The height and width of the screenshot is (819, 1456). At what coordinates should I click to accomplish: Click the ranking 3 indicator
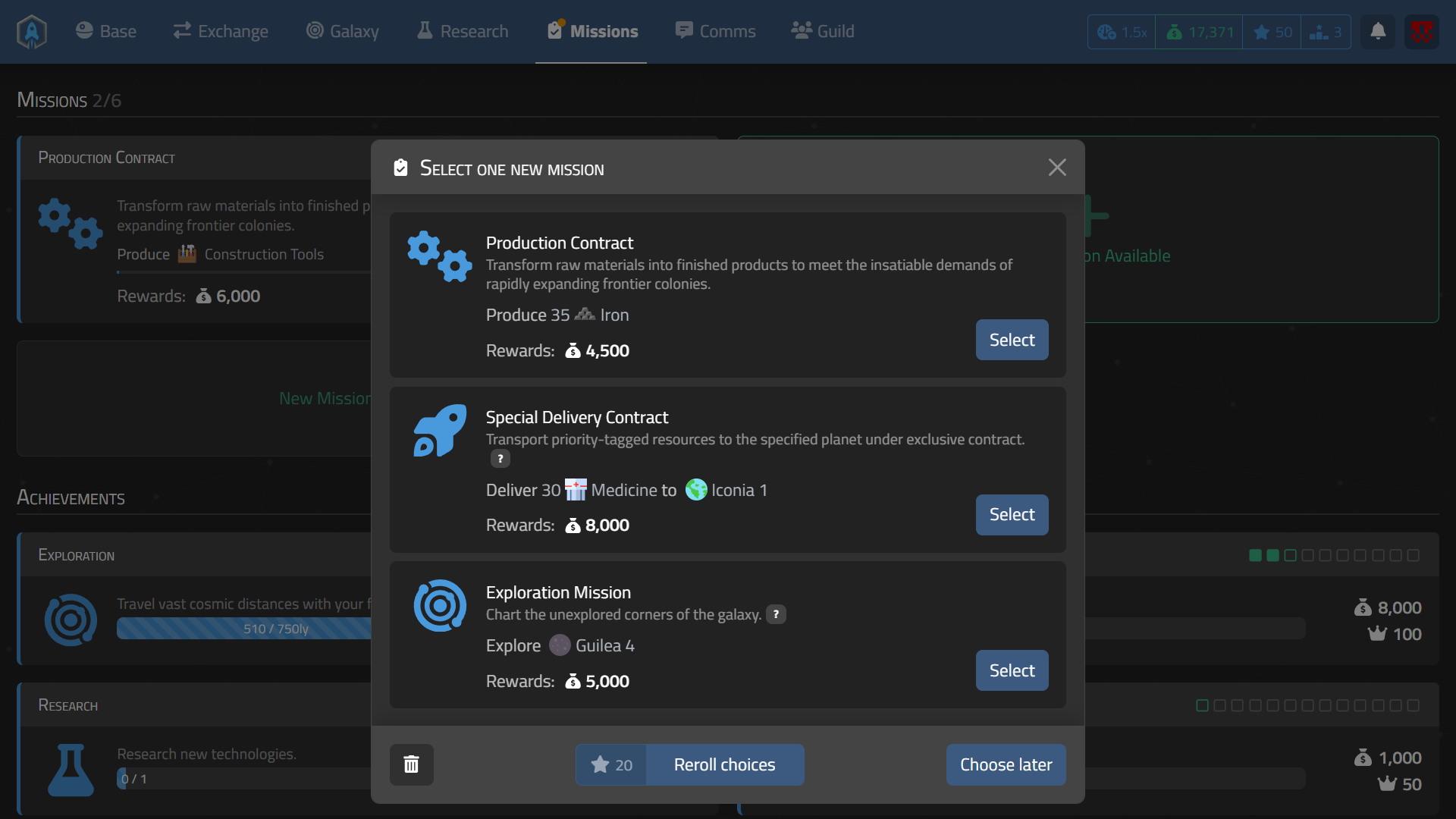(1326, 32)
